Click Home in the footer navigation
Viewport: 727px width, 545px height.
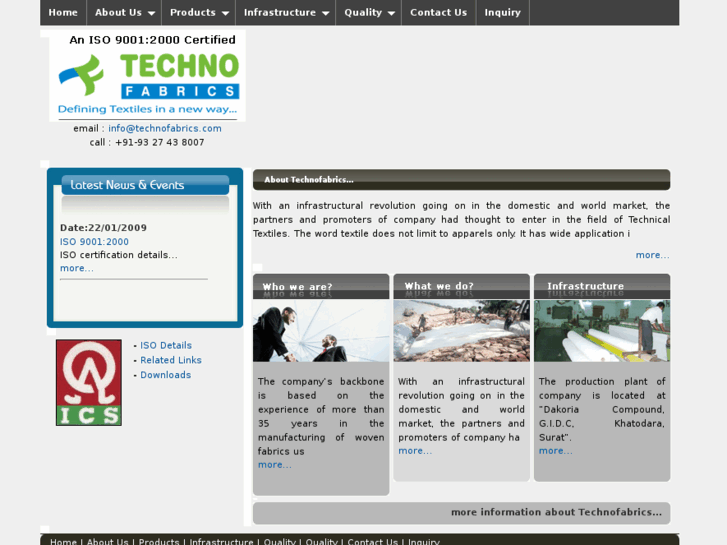tap(63, 541)
